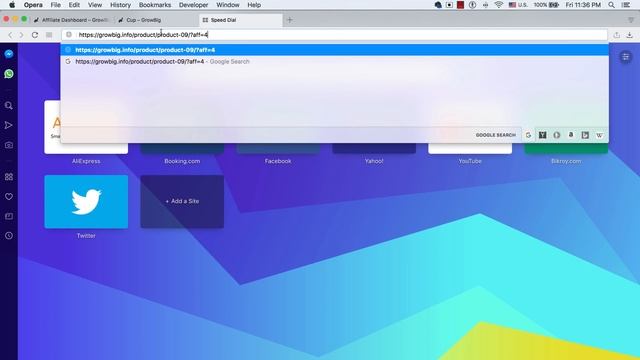Open the Window menu

point(228,5)
